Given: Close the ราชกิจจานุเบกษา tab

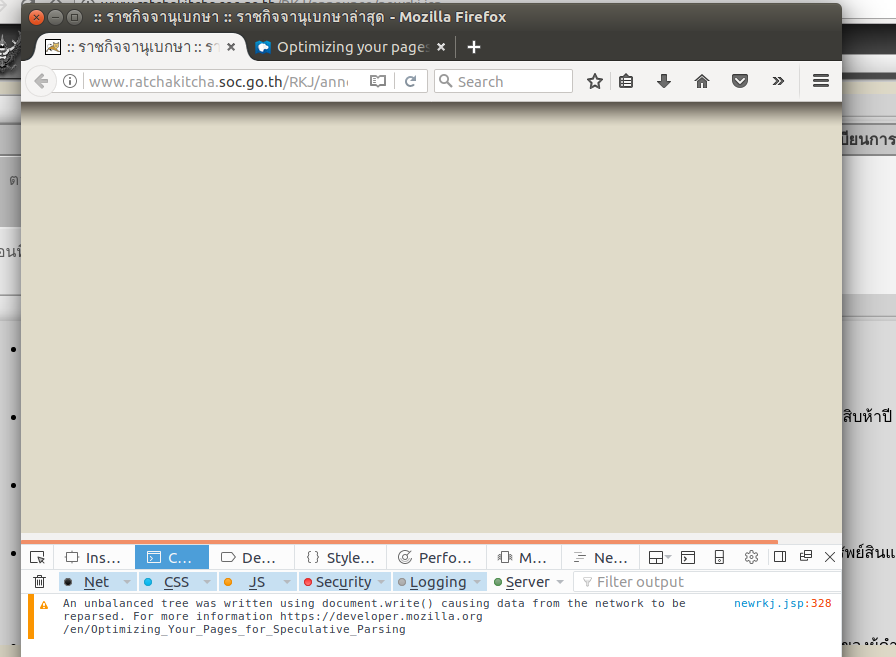Looking at the screenshot, I should click(231, 47).
